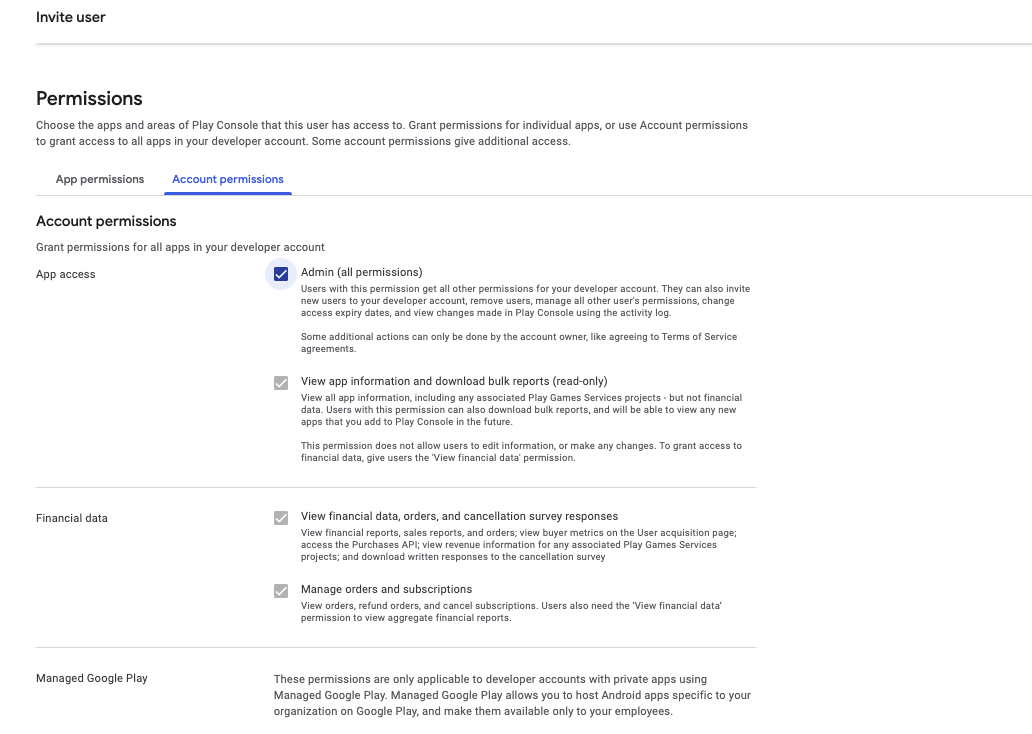Click the Permissions section heading

[89, 98]
